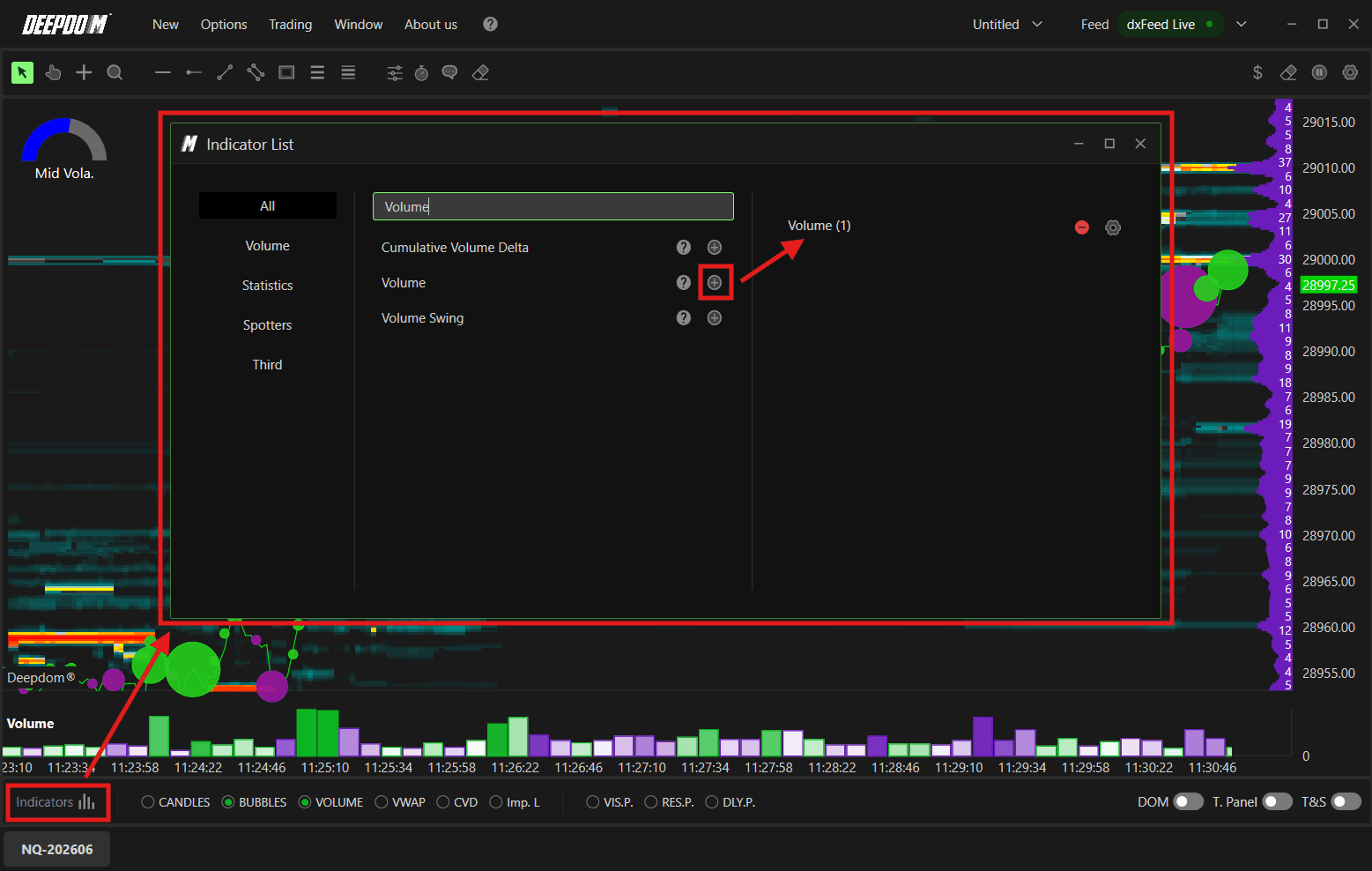Click the three-bar lines tool icon

[317, 72]
